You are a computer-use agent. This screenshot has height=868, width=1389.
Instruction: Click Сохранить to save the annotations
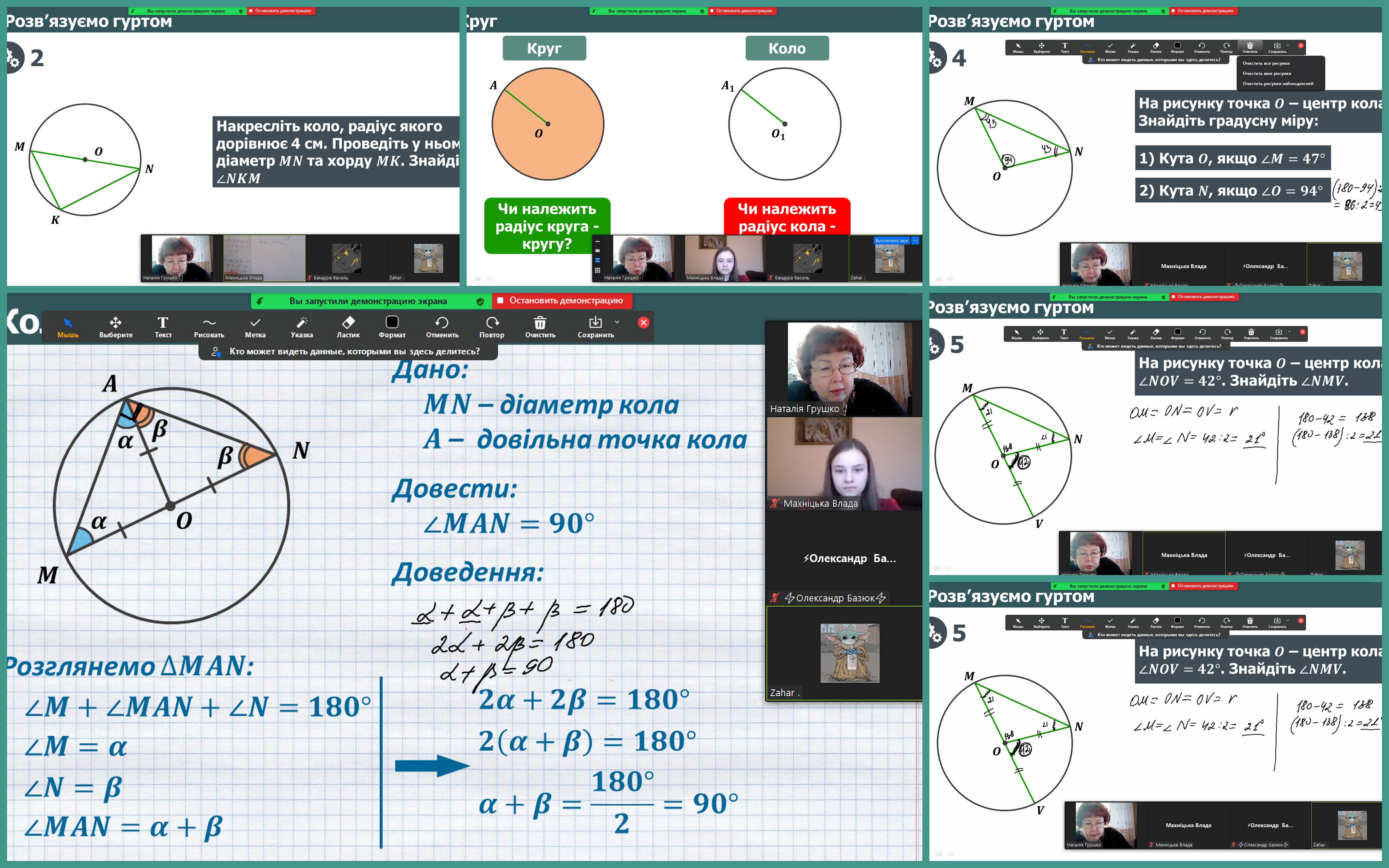point(595,327)
